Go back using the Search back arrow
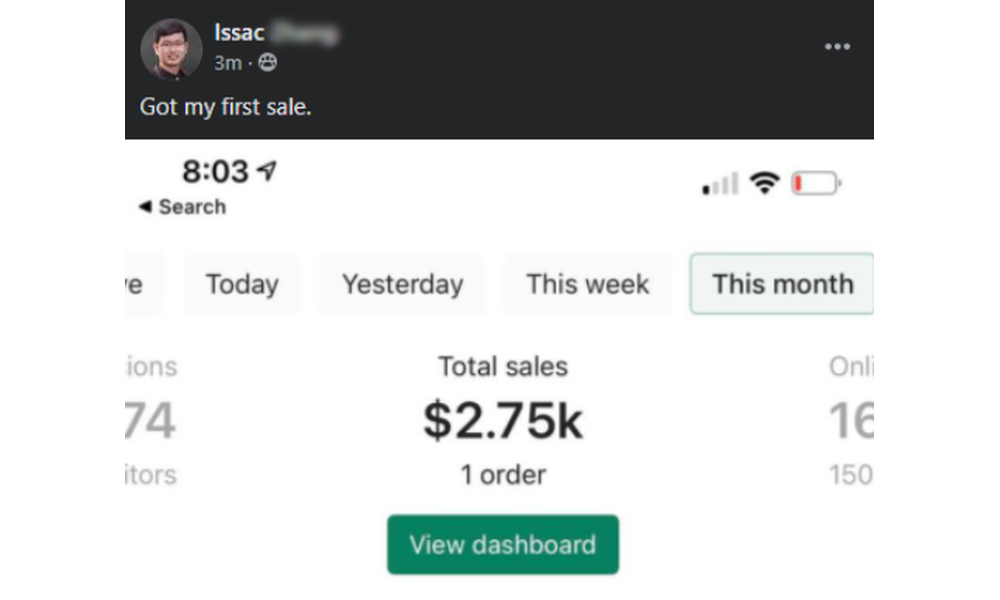 145,207
